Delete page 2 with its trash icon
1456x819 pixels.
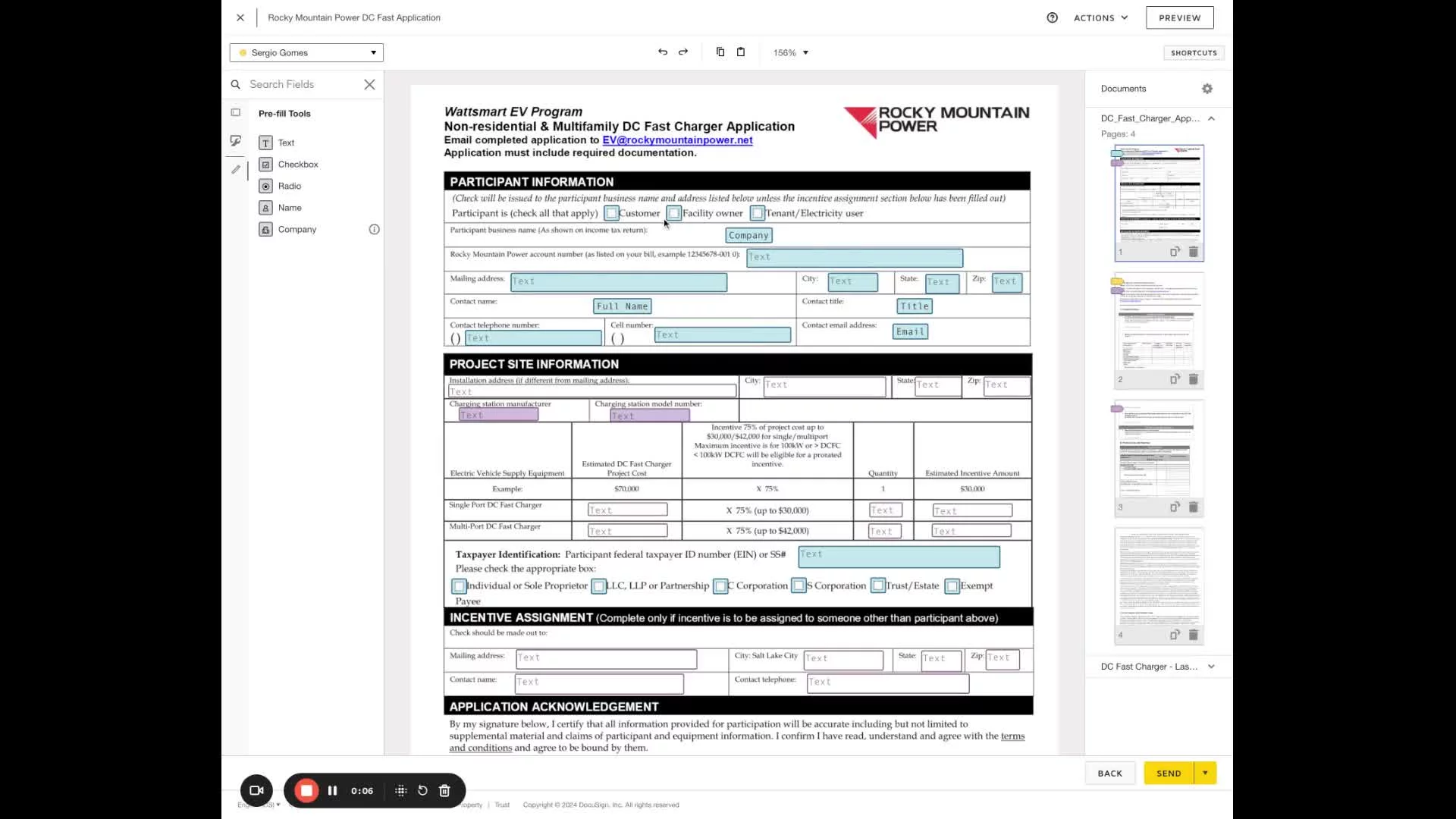tap(1193, 379)
